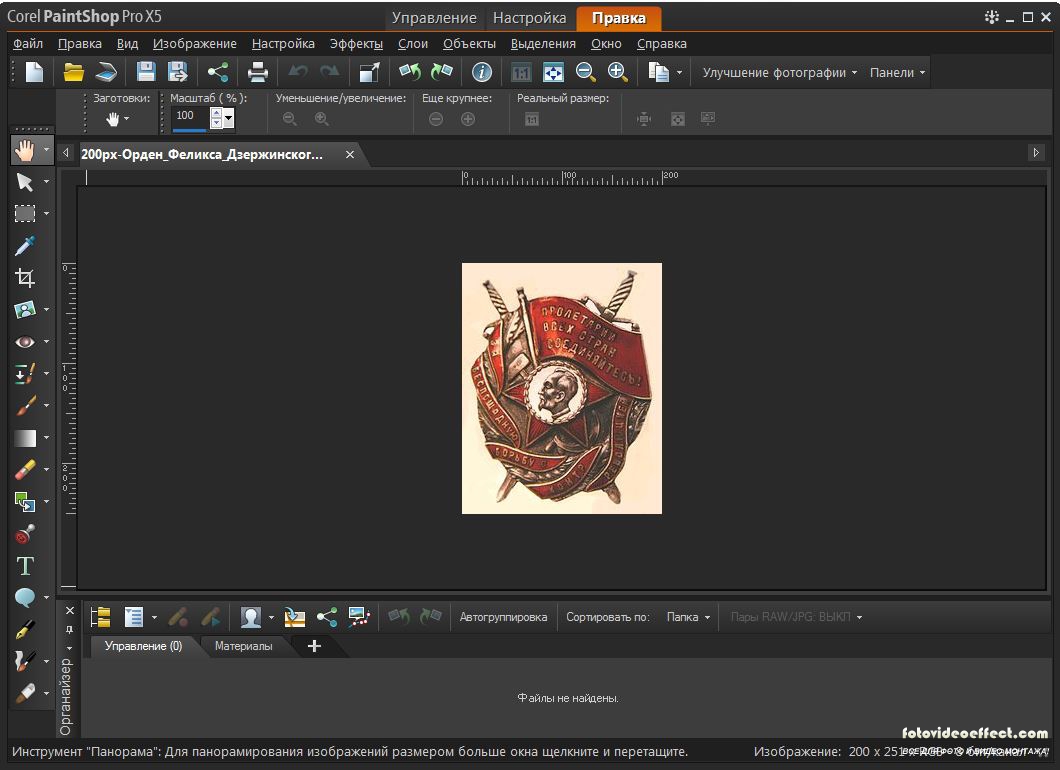Select the Paint Brush tool

(x=25, y=405)
